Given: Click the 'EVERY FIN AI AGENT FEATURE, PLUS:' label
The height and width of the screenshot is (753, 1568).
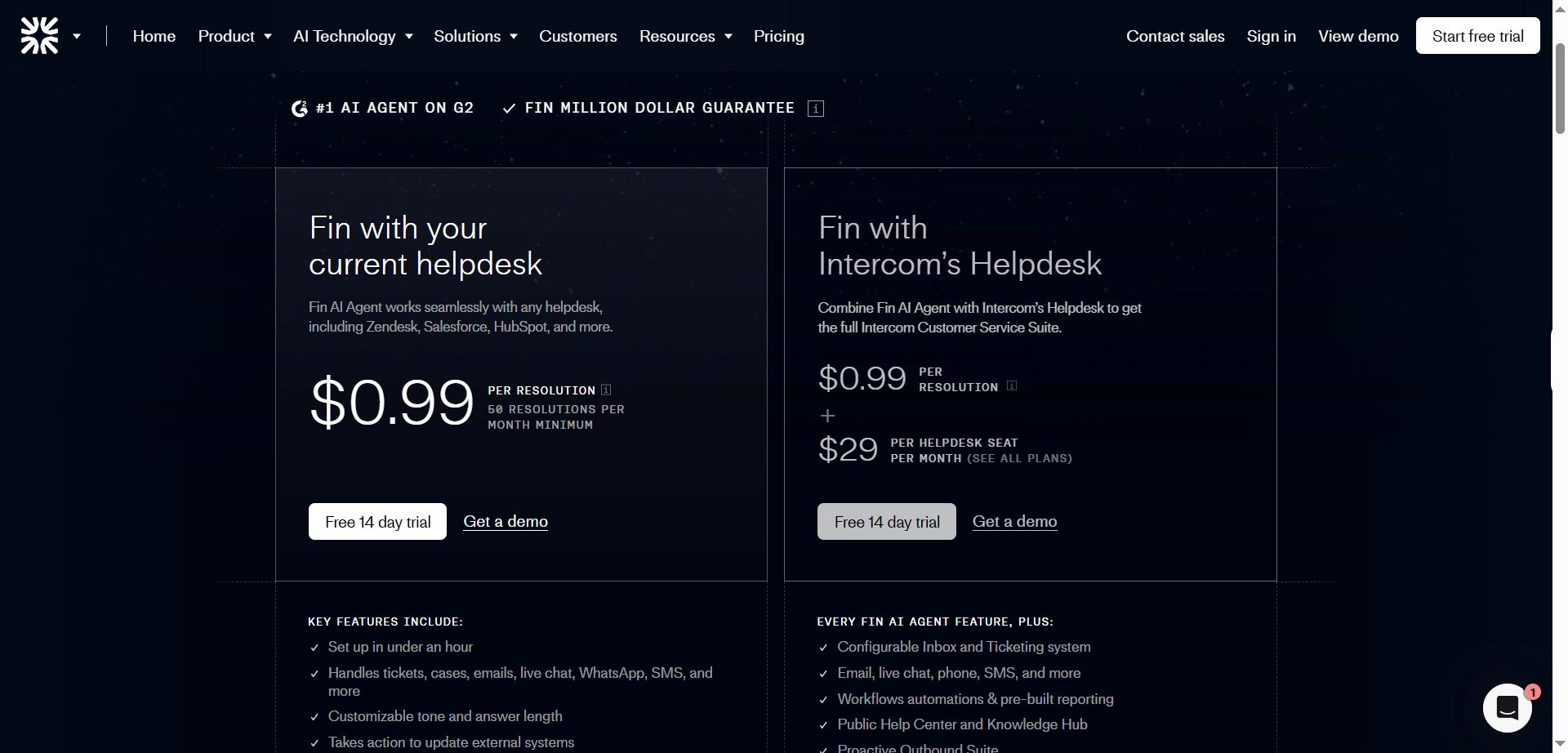Looking at the screenshot, I should [x=935, y=622].
